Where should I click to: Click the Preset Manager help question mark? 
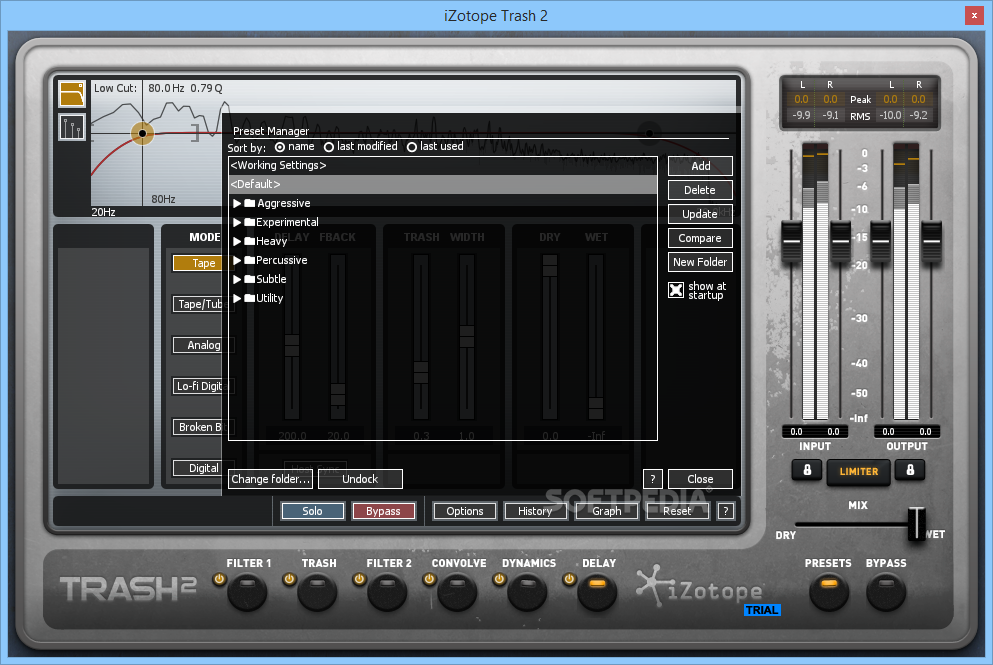[653, 479]
